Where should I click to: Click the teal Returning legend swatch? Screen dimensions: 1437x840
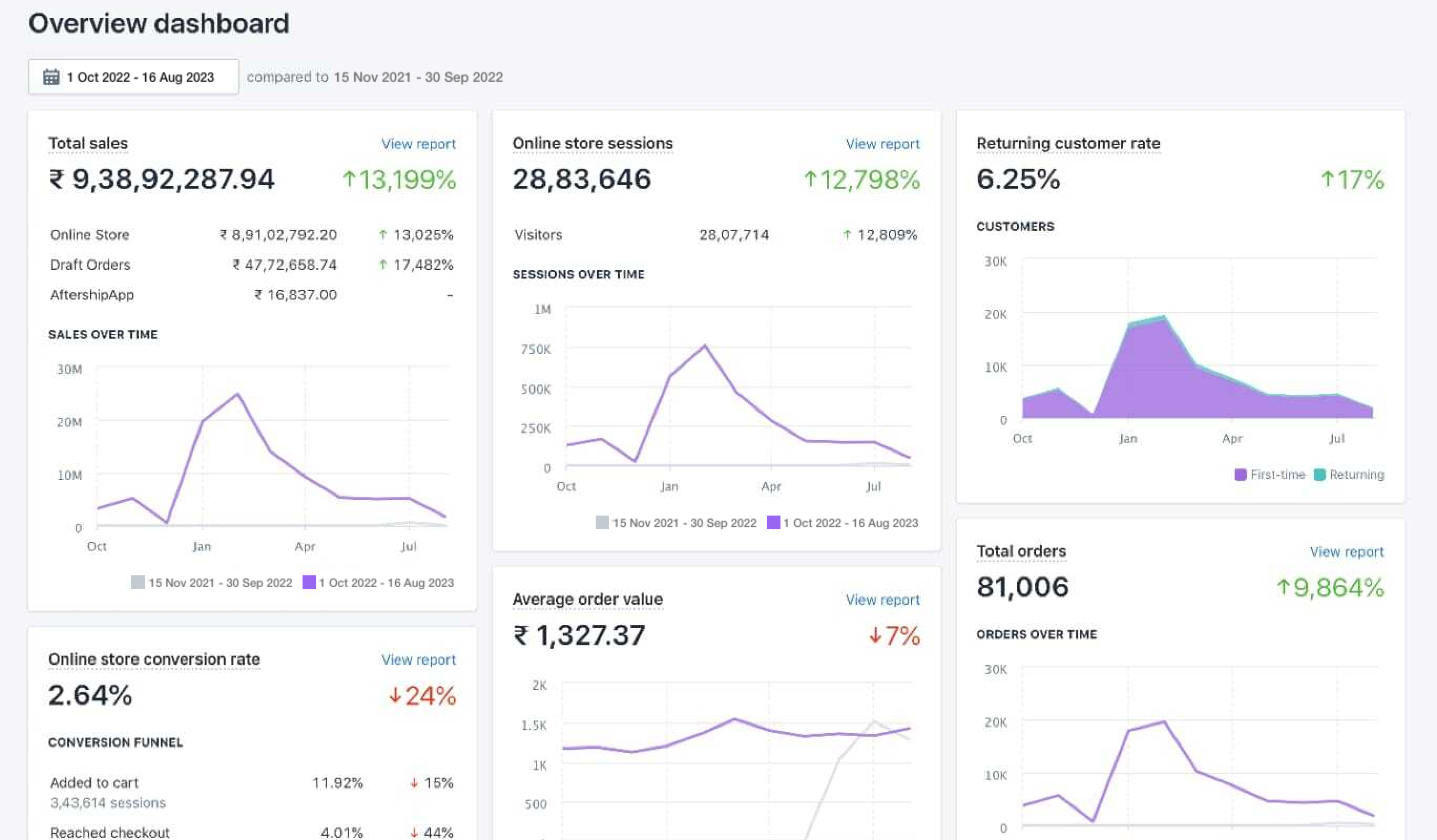click(1320, 475)
